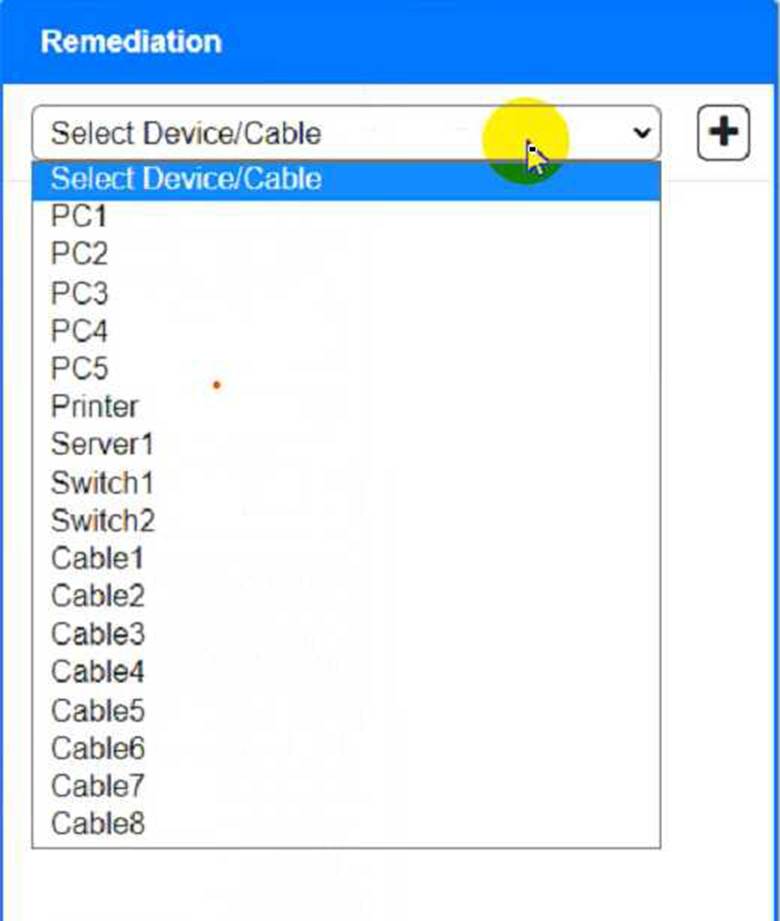Pick PC3 in the device list
The image size is (780, 921).
pyautogui.click(x=347, y=293)
